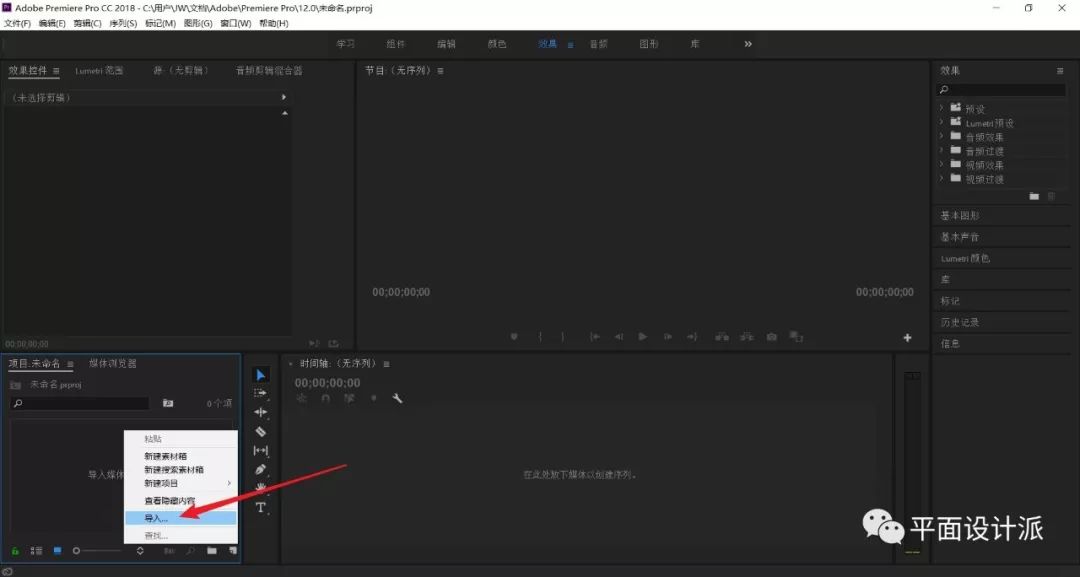Viewport: 1080px width, 577px height.
Task: Open the Lumetri 颜色 panel
Action: pyautogui.click(x=965, y=258)
